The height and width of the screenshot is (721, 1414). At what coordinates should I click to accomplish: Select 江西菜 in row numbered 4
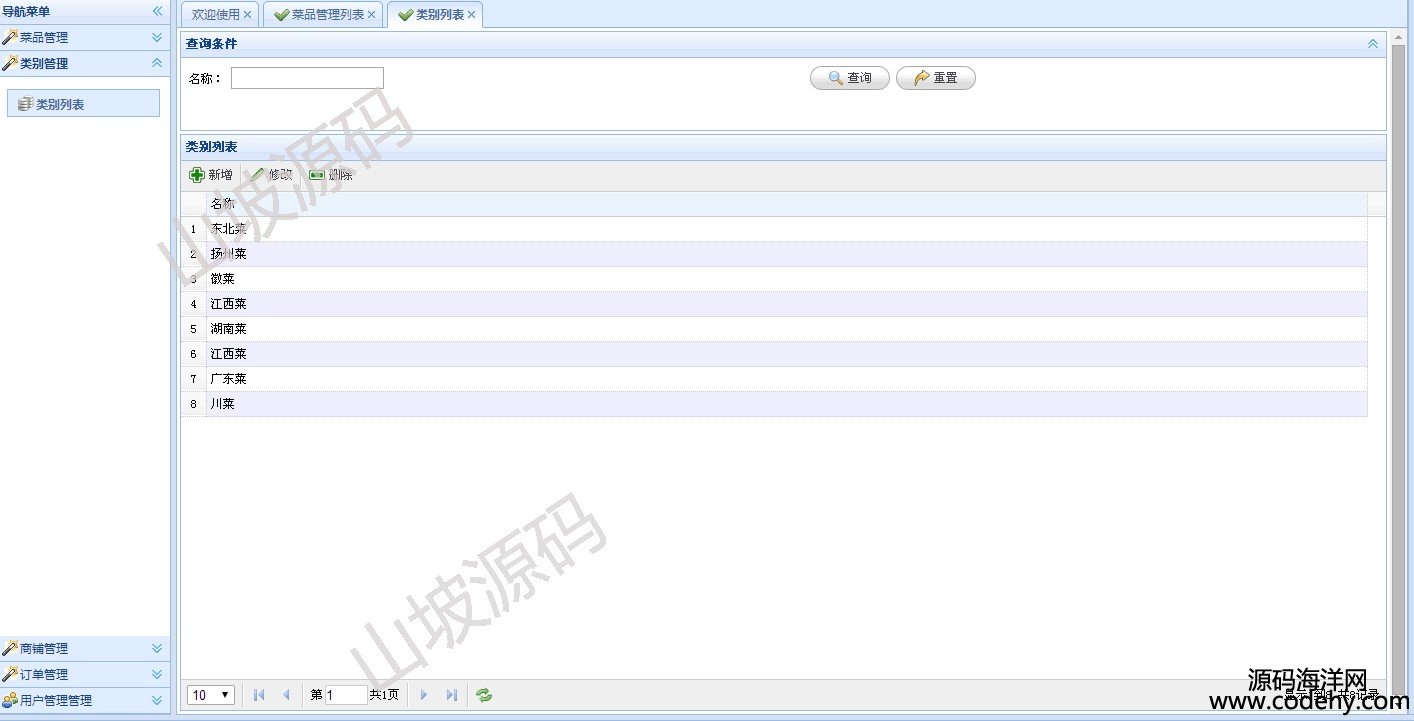[x=774, y=304]
